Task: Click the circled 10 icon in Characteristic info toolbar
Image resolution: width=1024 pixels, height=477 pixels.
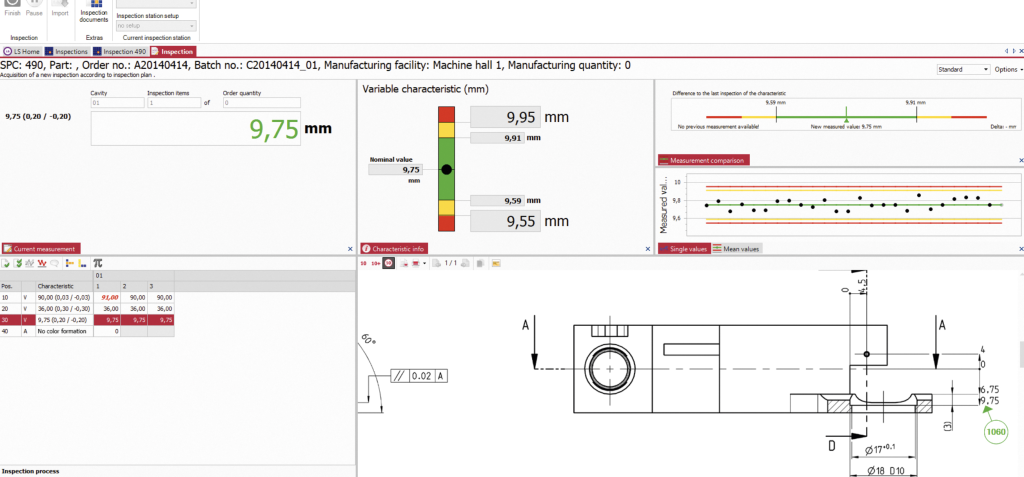Action: [x=388, y=263]
